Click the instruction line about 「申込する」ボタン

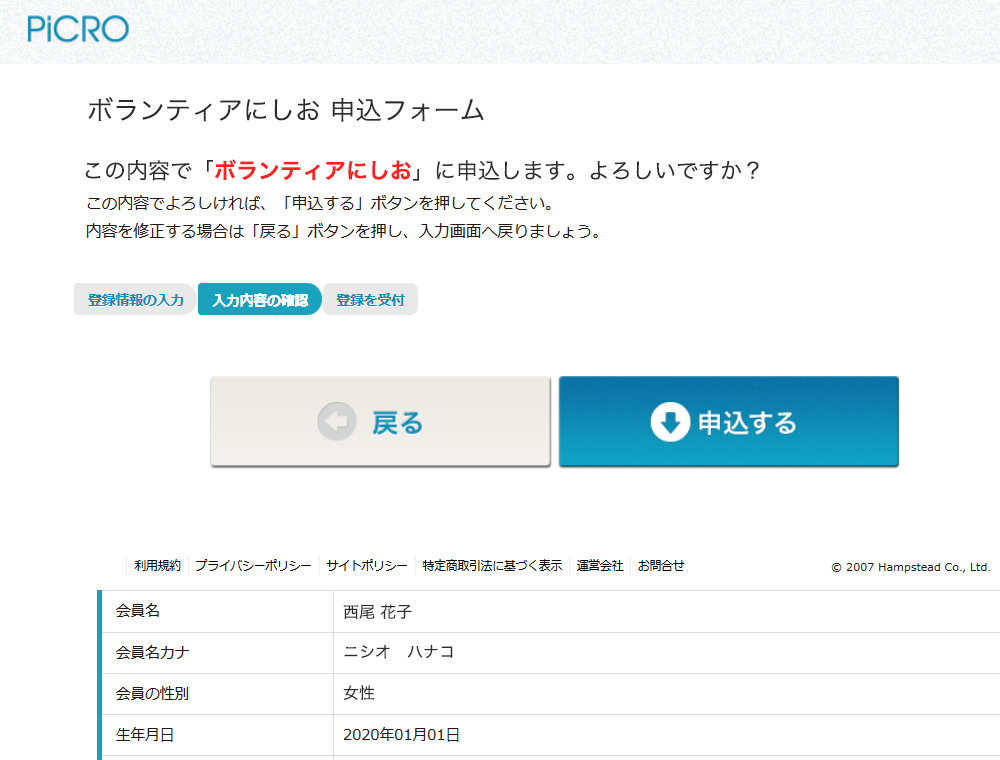[321, 203]
